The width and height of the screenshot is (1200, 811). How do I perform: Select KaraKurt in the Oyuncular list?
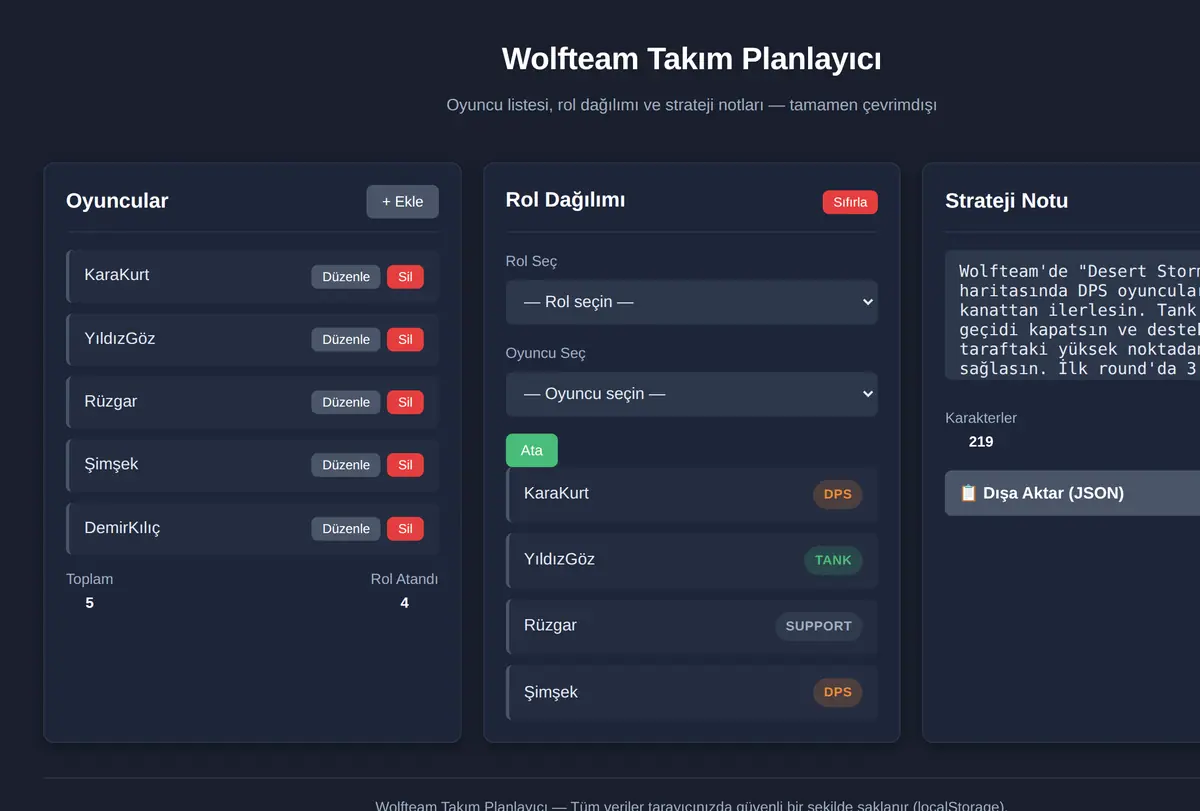coord(252,276)
